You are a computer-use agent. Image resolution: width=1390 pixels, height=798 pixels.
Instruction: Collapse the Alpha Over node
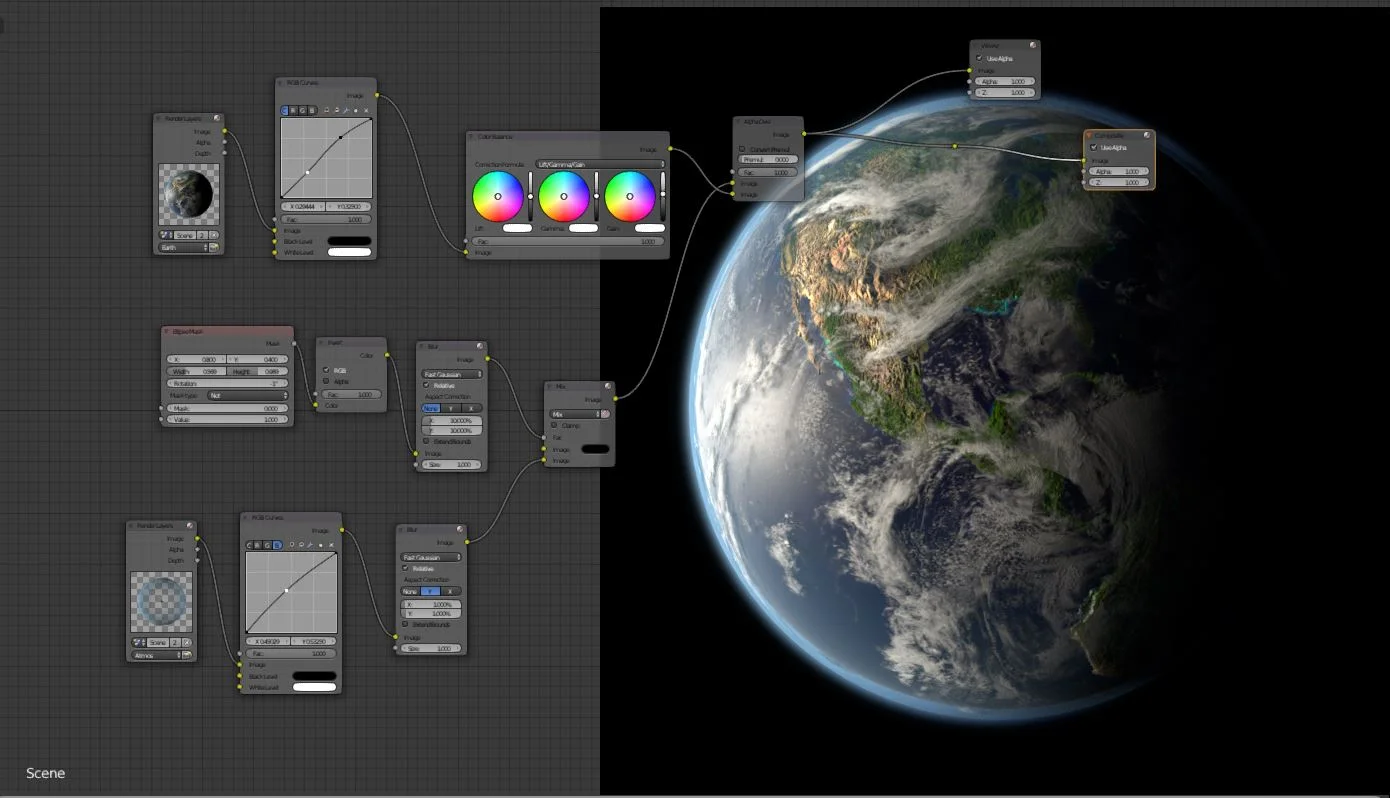point(738,121)
